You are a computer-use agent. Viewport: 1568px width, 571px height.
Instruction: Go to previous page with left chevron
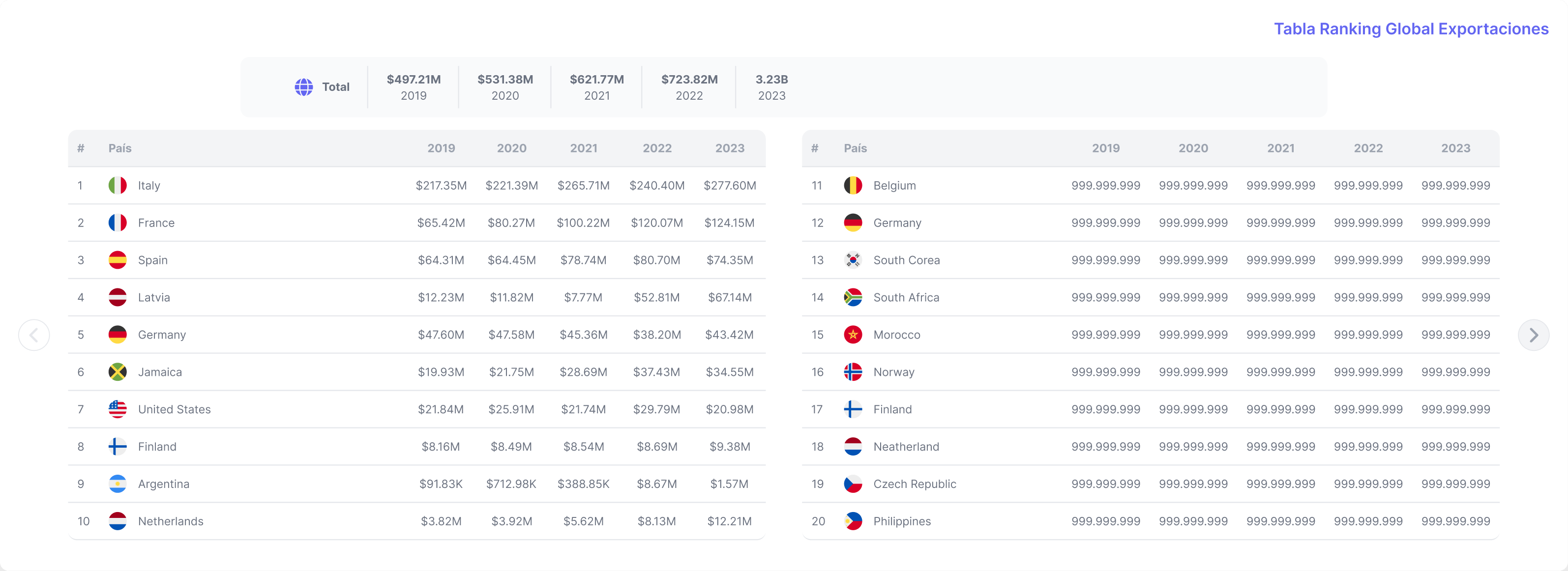(34, 335)
